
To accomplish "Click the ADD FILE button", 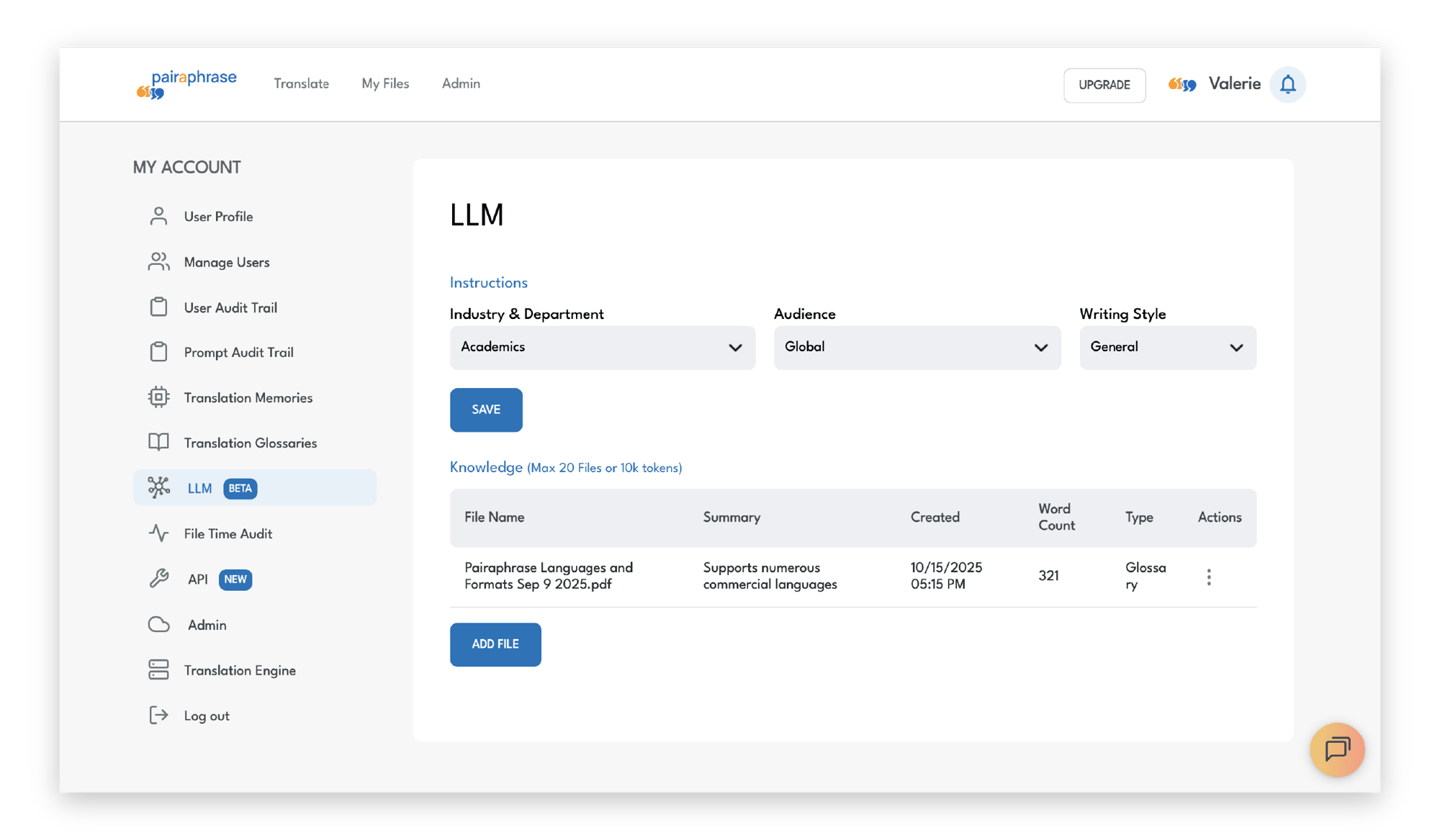I will coord(495,644).
